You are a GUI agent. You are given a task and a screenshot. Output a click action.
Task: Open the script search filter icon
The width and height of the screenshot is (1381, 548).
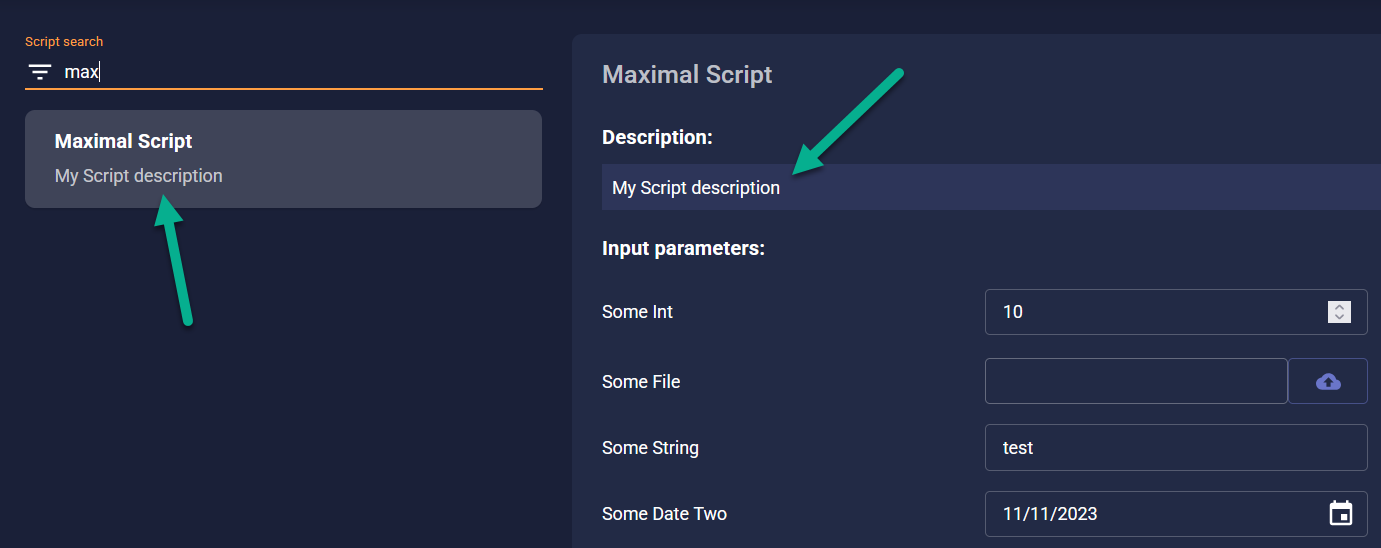point(40,72)
